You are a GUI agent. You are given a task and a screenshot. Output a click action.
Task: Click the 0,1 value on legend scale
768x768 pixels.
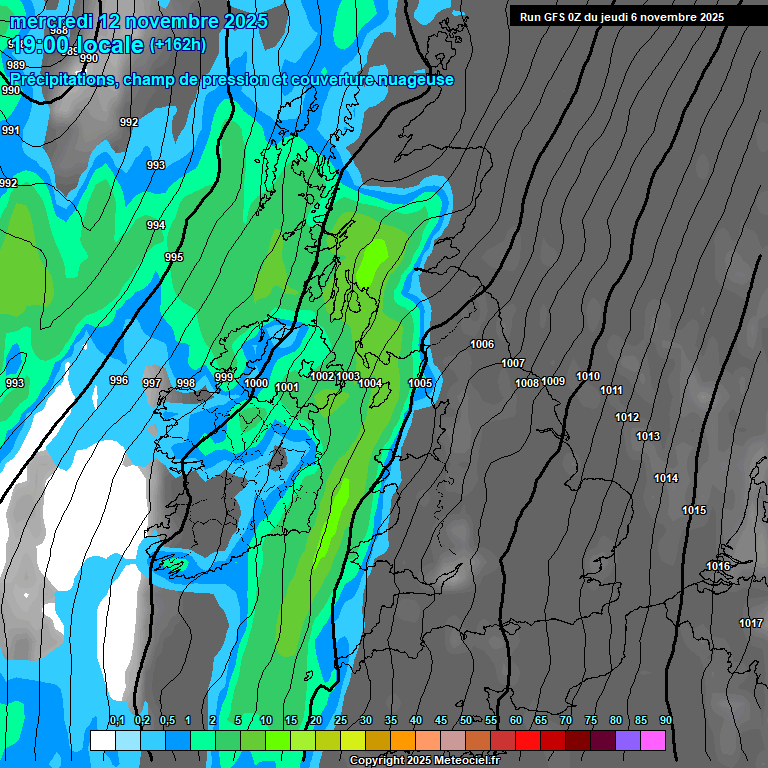click(116, 721)
